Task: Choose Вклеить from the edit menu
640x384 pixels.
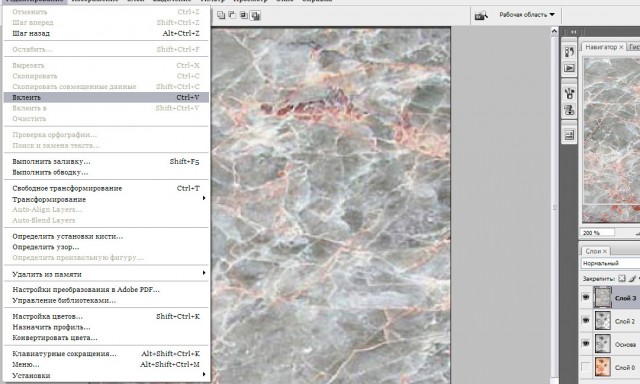Action: [106, 97]
